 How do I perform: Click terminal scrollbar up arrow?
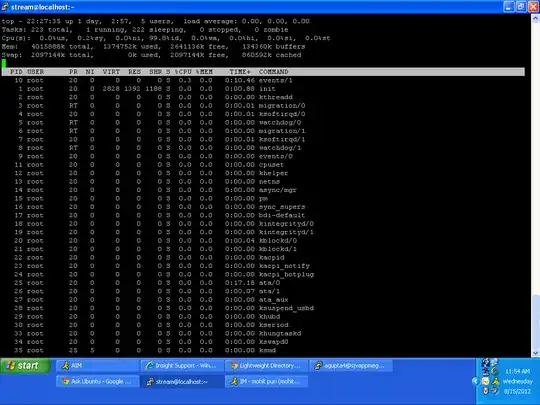[536, 19]
